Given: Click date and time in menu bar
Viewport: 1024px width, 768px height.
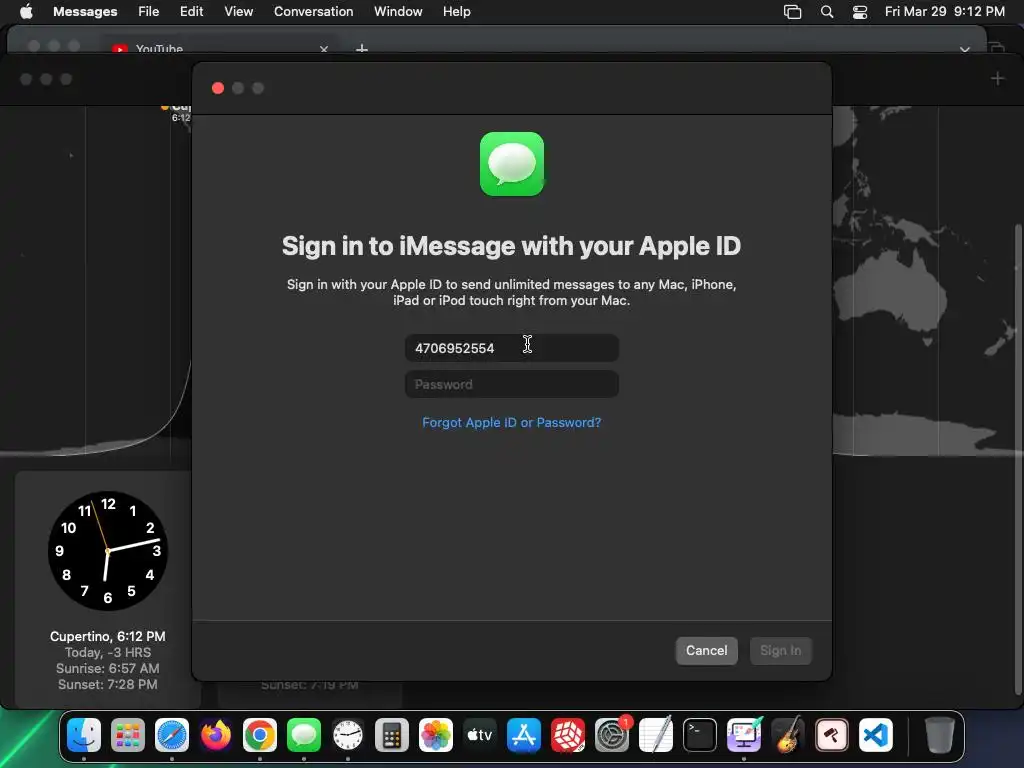Looking at the screenshot, I should (944, 12).
